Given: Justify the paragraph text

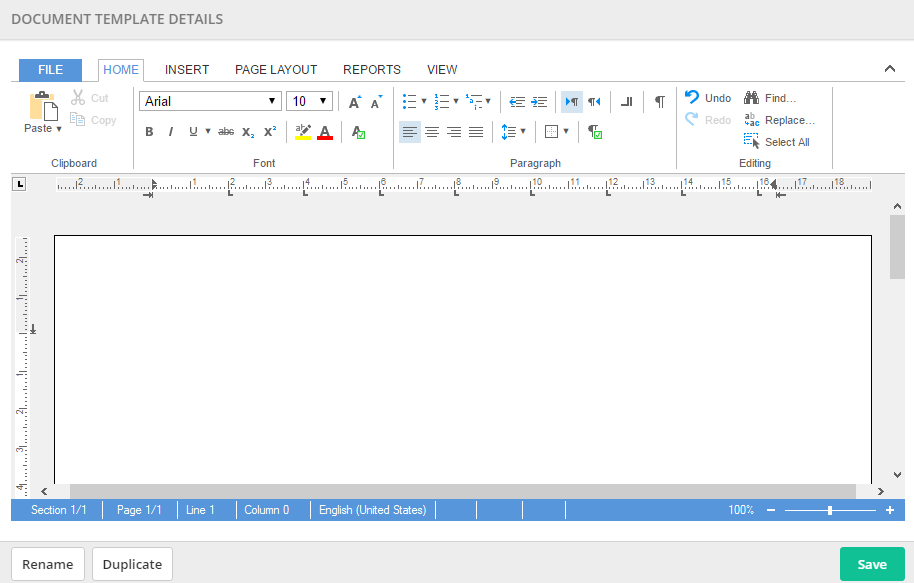Looking at the screenshot, I should [x=476, y=132].
